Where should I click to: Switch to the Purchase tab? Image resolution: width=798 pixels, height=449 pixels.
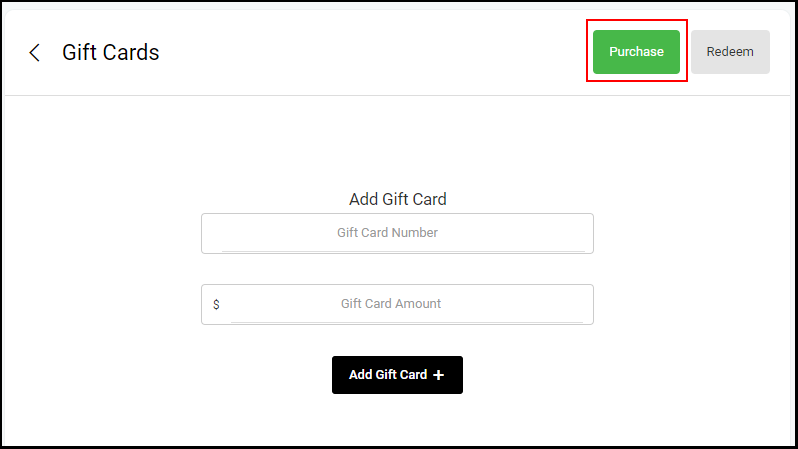click(x=636, y=52)
